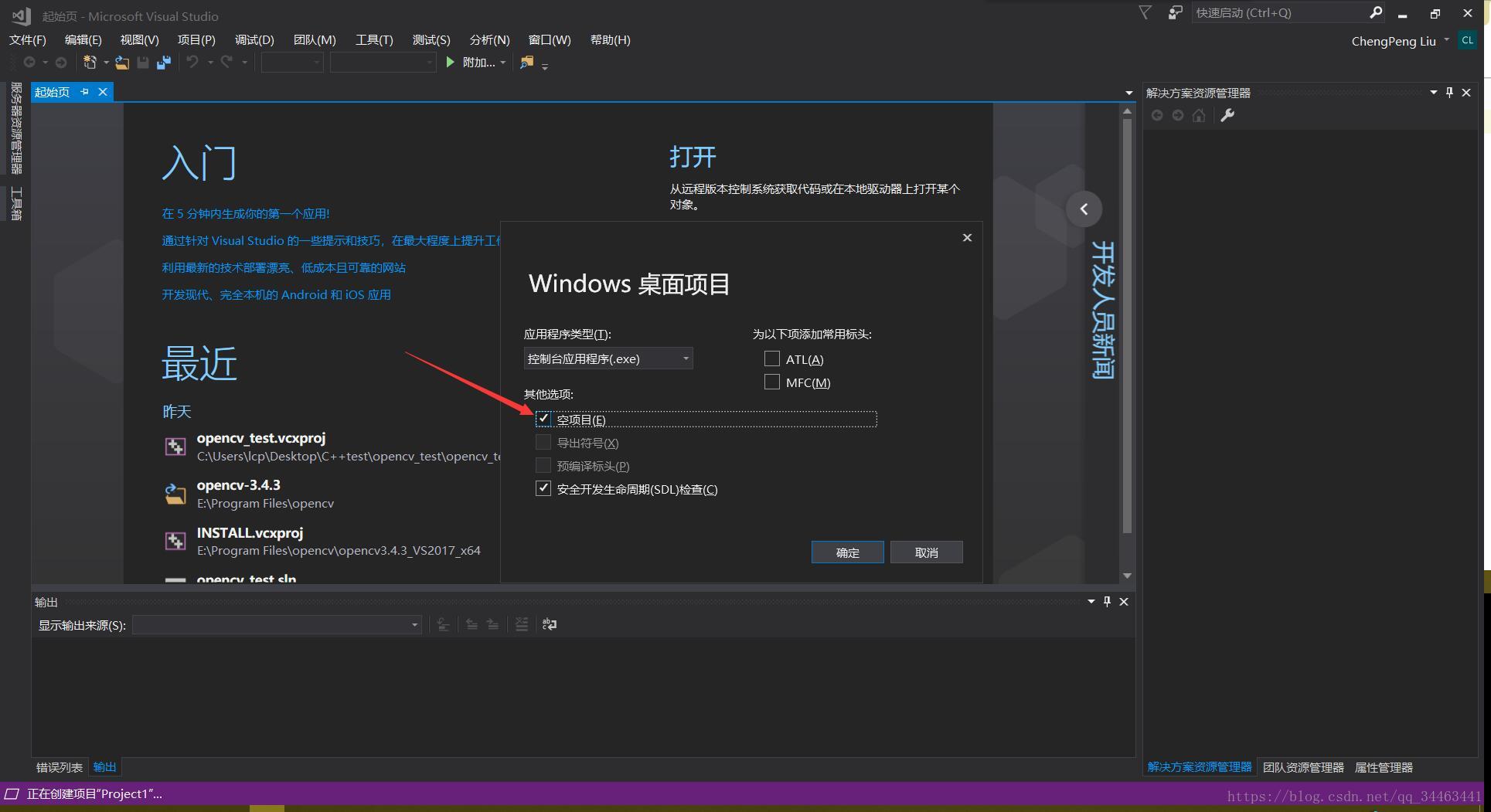Click the New Project toolbar icon
This screenshot has height=812, width=1491.
click(x=90, y=63)
